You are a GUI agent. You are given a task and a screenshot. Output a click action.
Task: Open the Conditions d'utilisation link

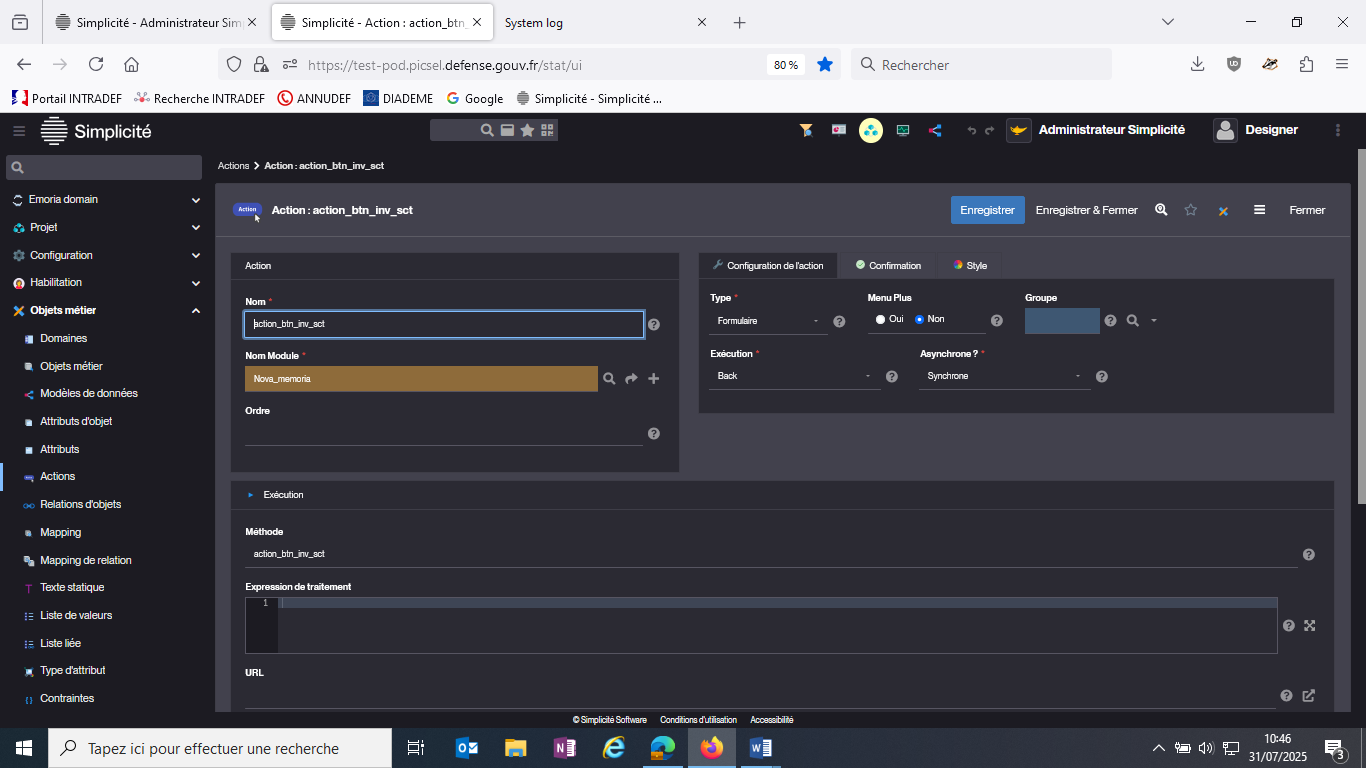(698, 720)
